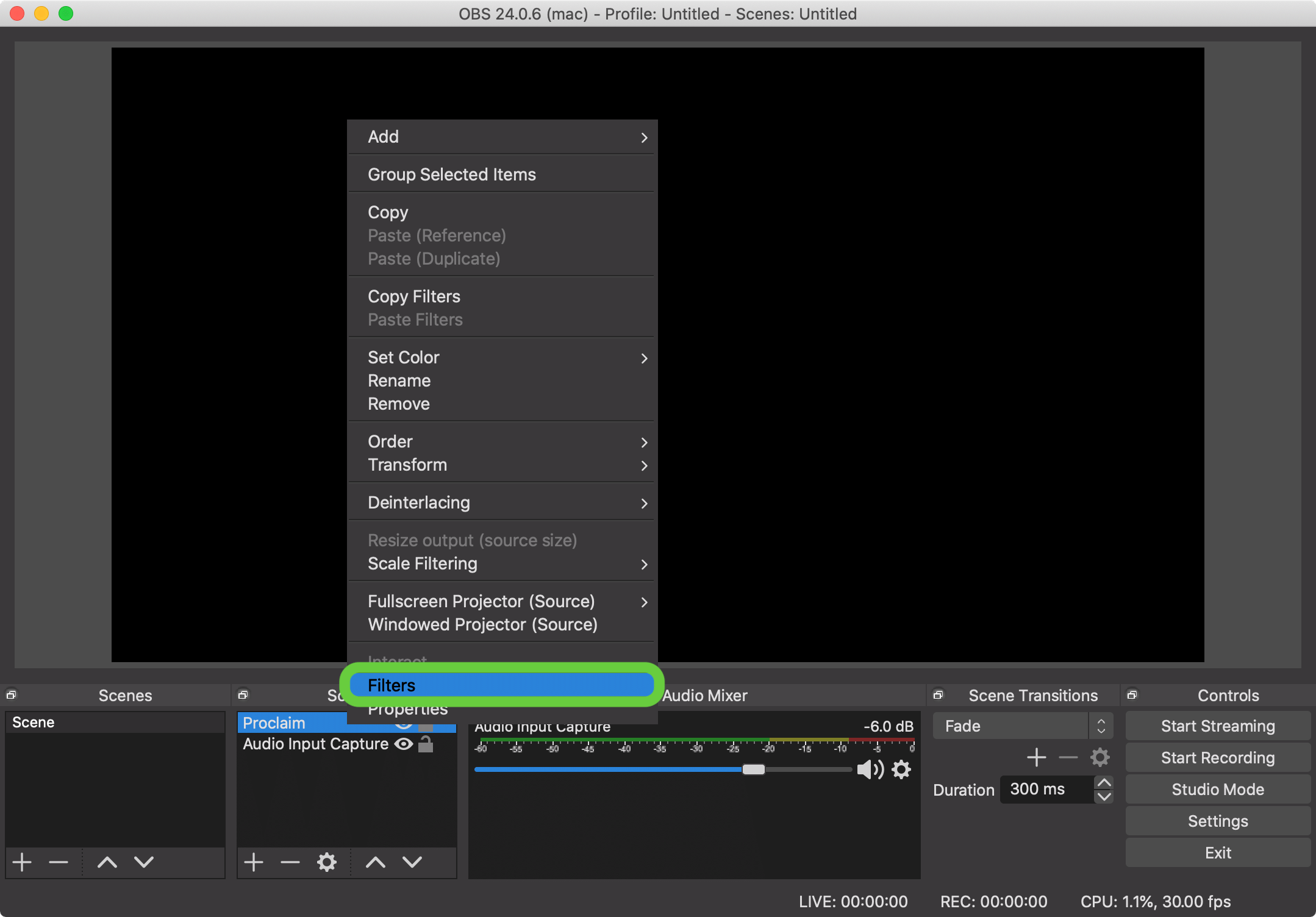Pop out the Scenes dock panel icon
The height and width of the screenshot is (917, 1316).
coord(11,694)
